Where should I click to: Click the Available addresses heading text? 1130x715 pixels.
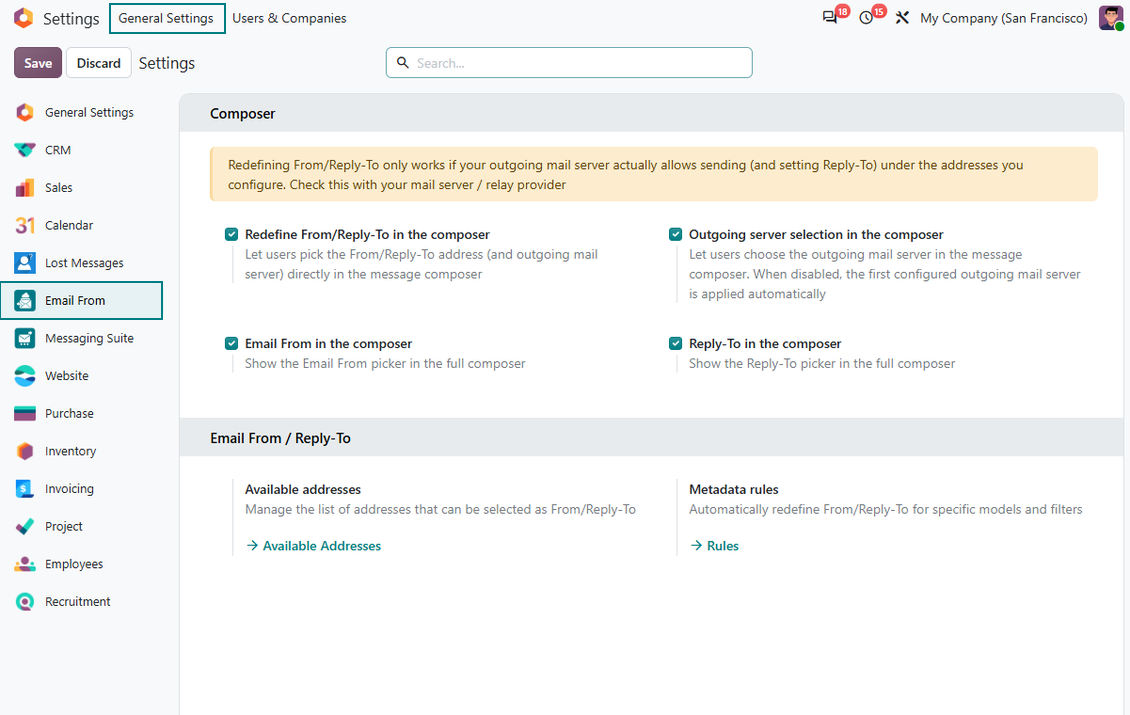click(303, 489)
